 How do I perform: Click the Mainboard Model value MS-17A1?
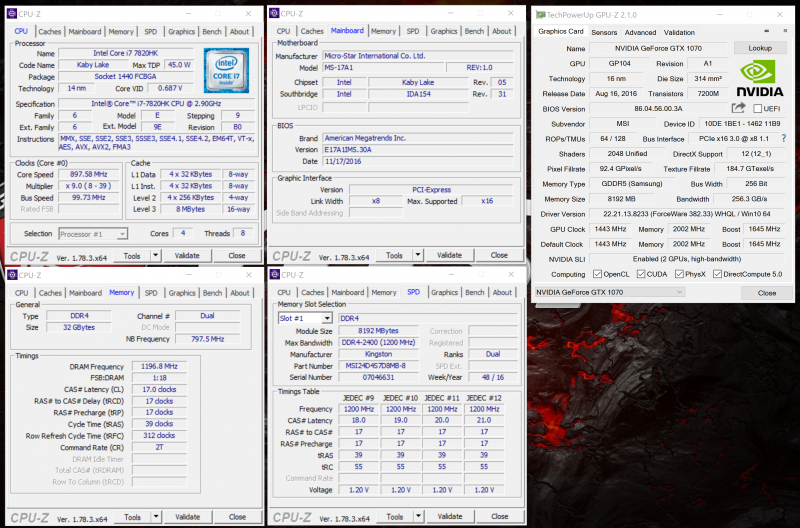[x=383, y=67]
